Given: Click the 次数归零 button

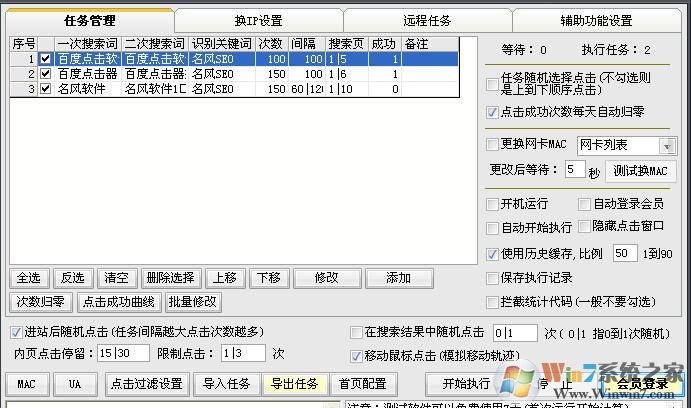Looking at the screenshot, I should 41,302.
